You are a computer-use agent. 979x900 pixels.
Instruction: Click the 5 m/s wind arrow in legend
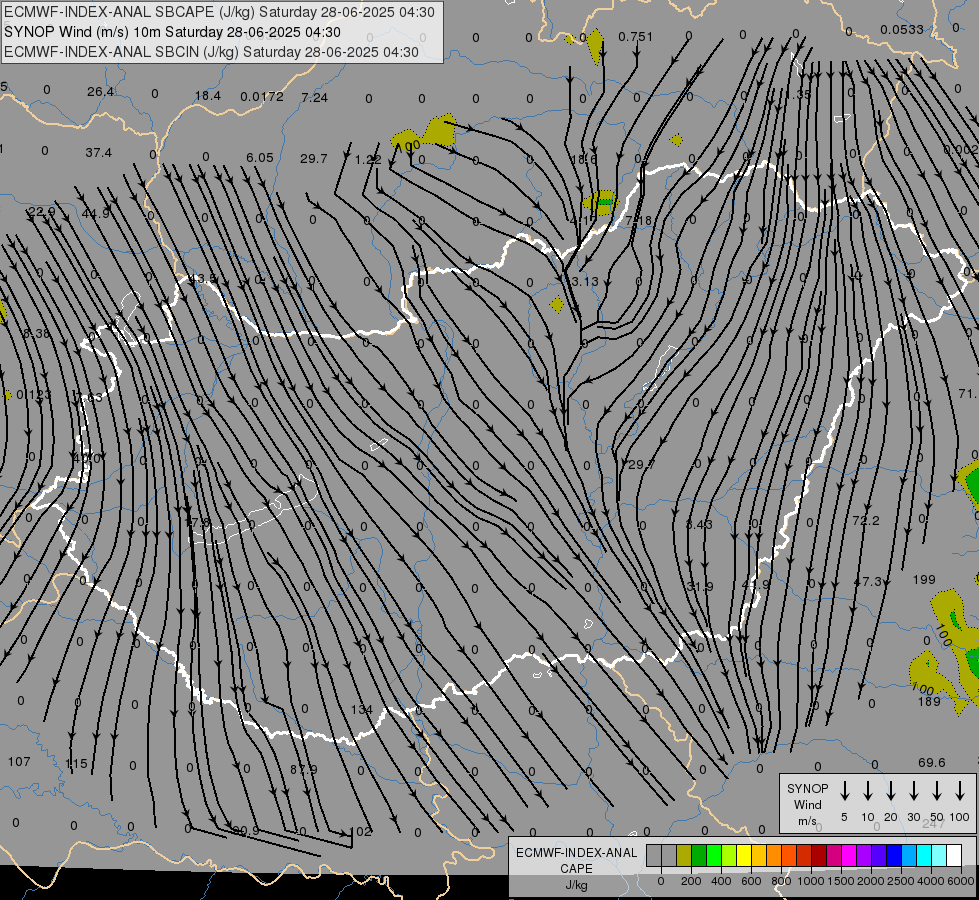[844, 791]
